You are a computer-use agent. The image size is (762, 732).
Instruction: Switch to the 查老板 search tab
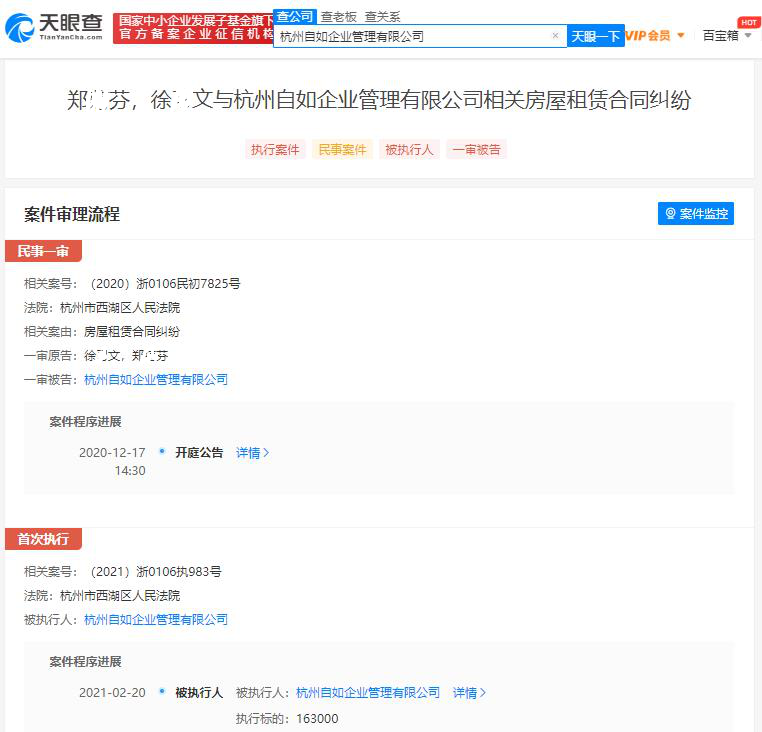339,17
